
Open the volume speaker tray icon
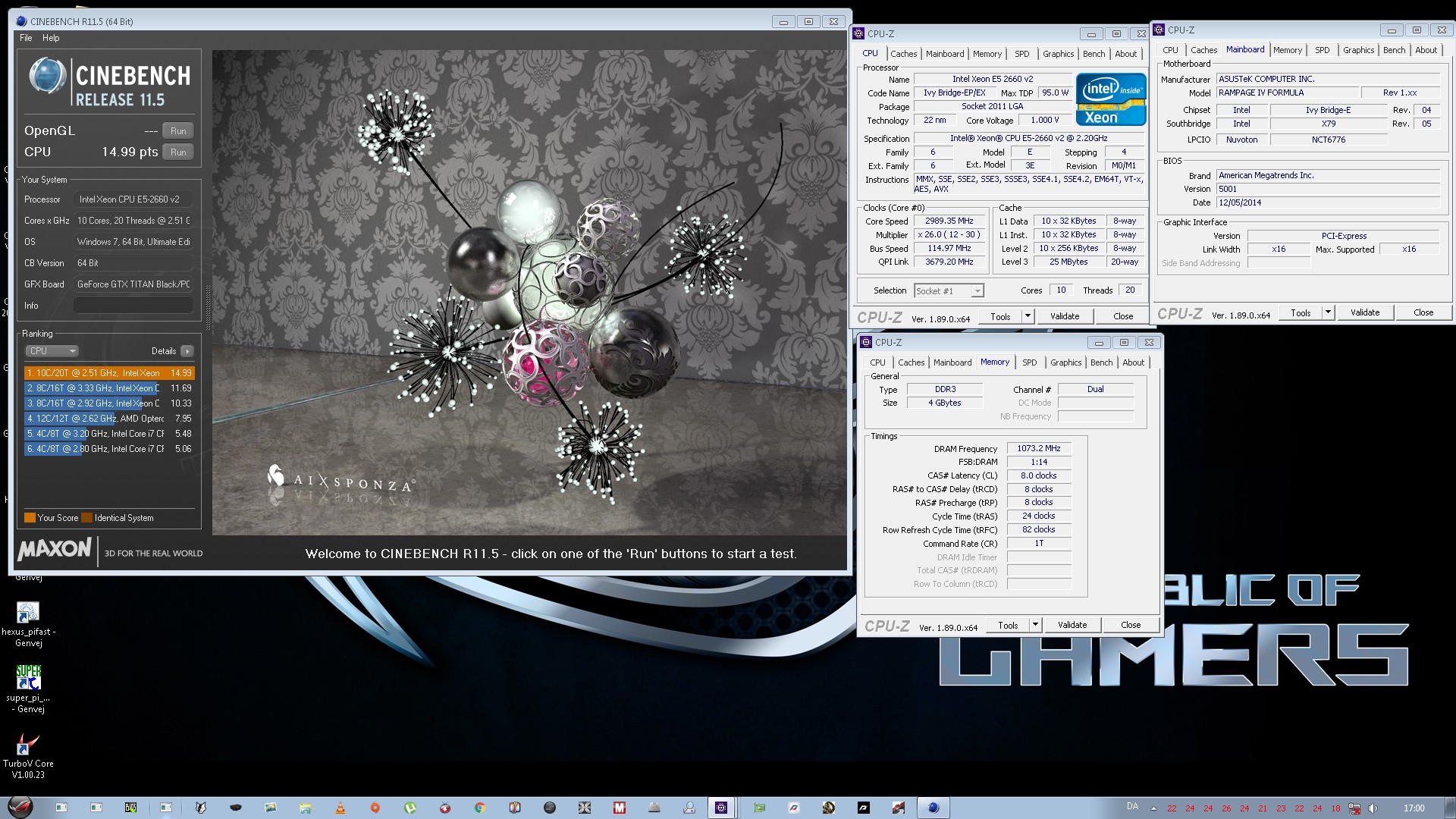1373,808
